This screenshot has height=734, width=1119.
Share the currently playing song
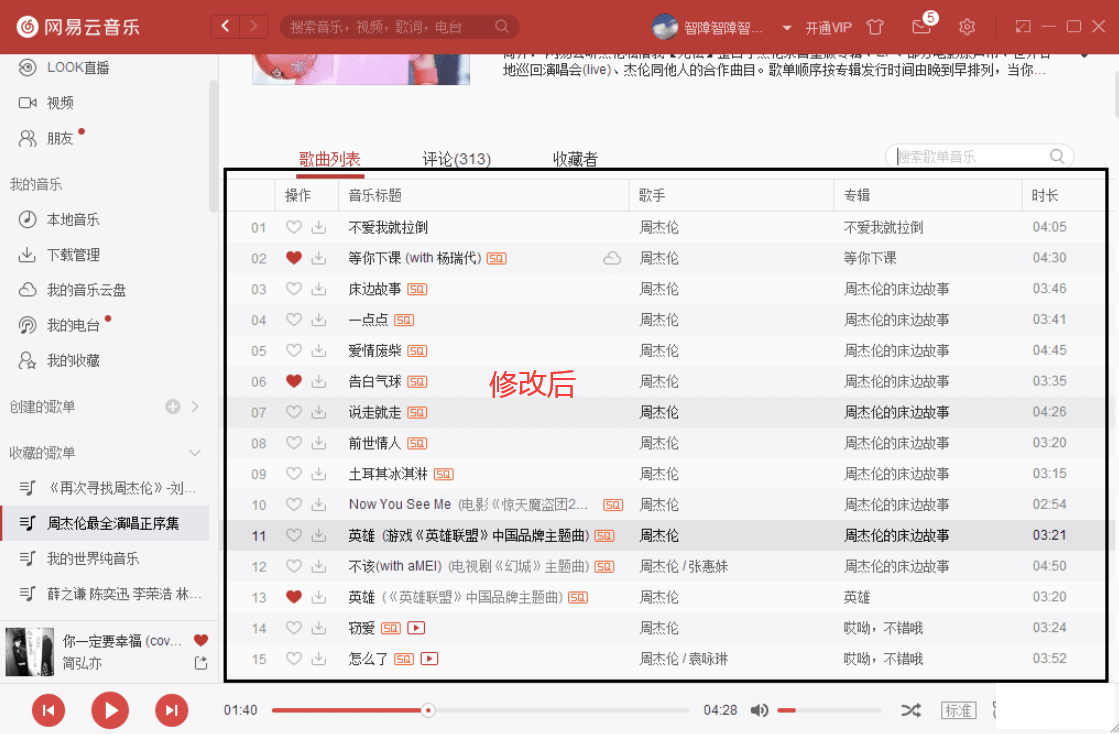201,663
